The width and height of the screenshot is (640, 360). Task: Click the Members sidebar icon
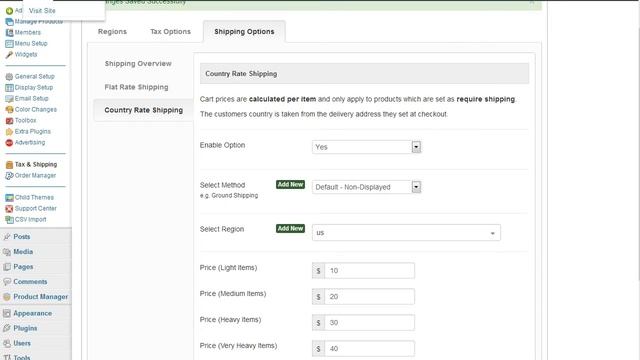click(x=9, y=33)
